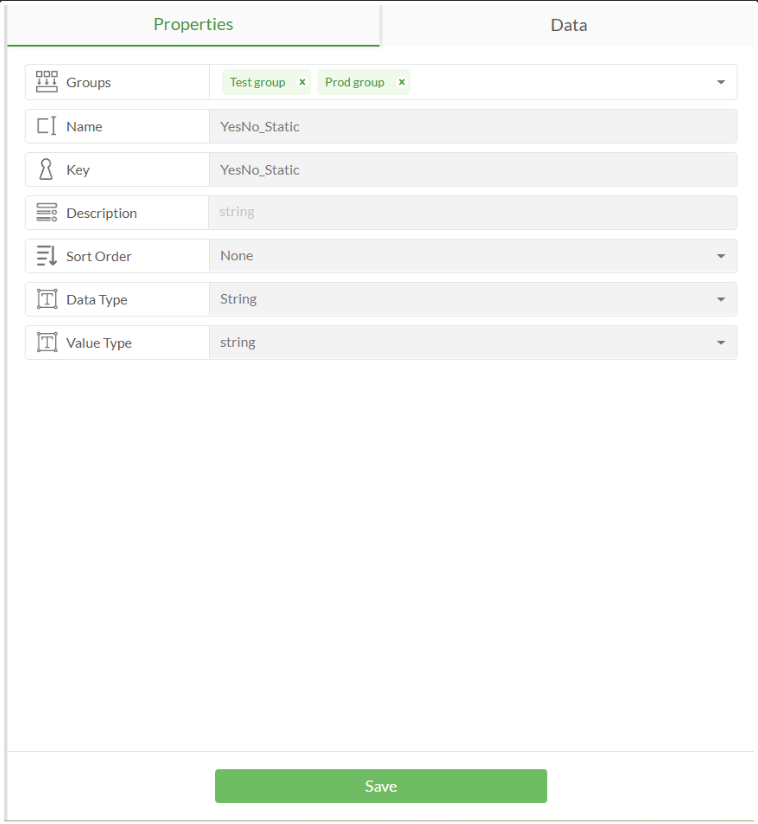
Task: Click the Sort Order arrow icon
Action: pyautogui.click(x=46, y=256)
